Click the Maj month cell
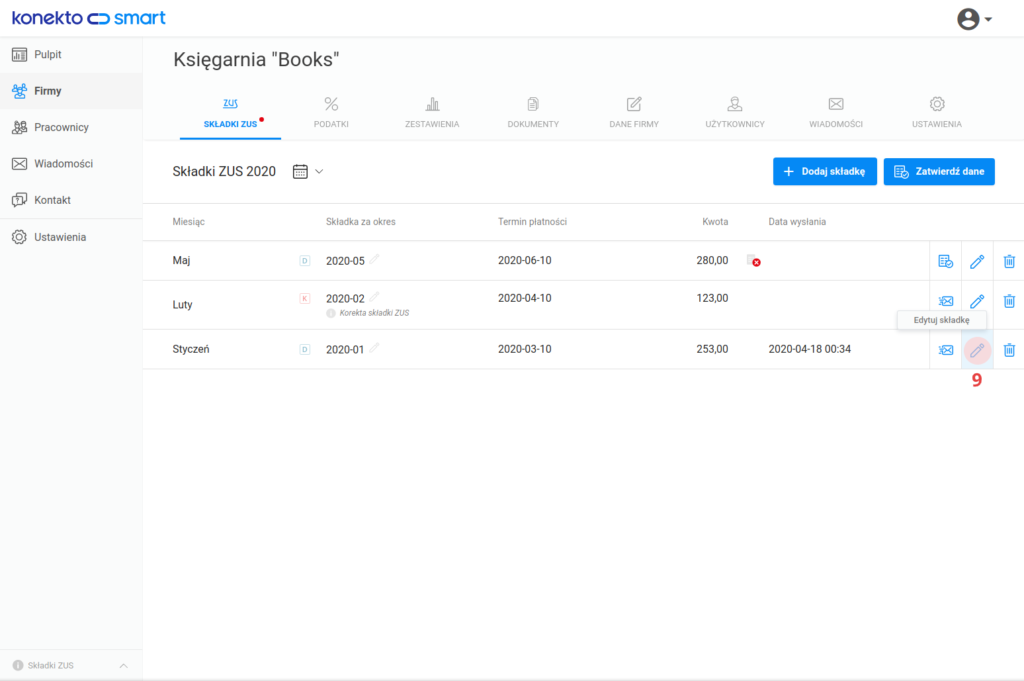 tap(182, 261)
